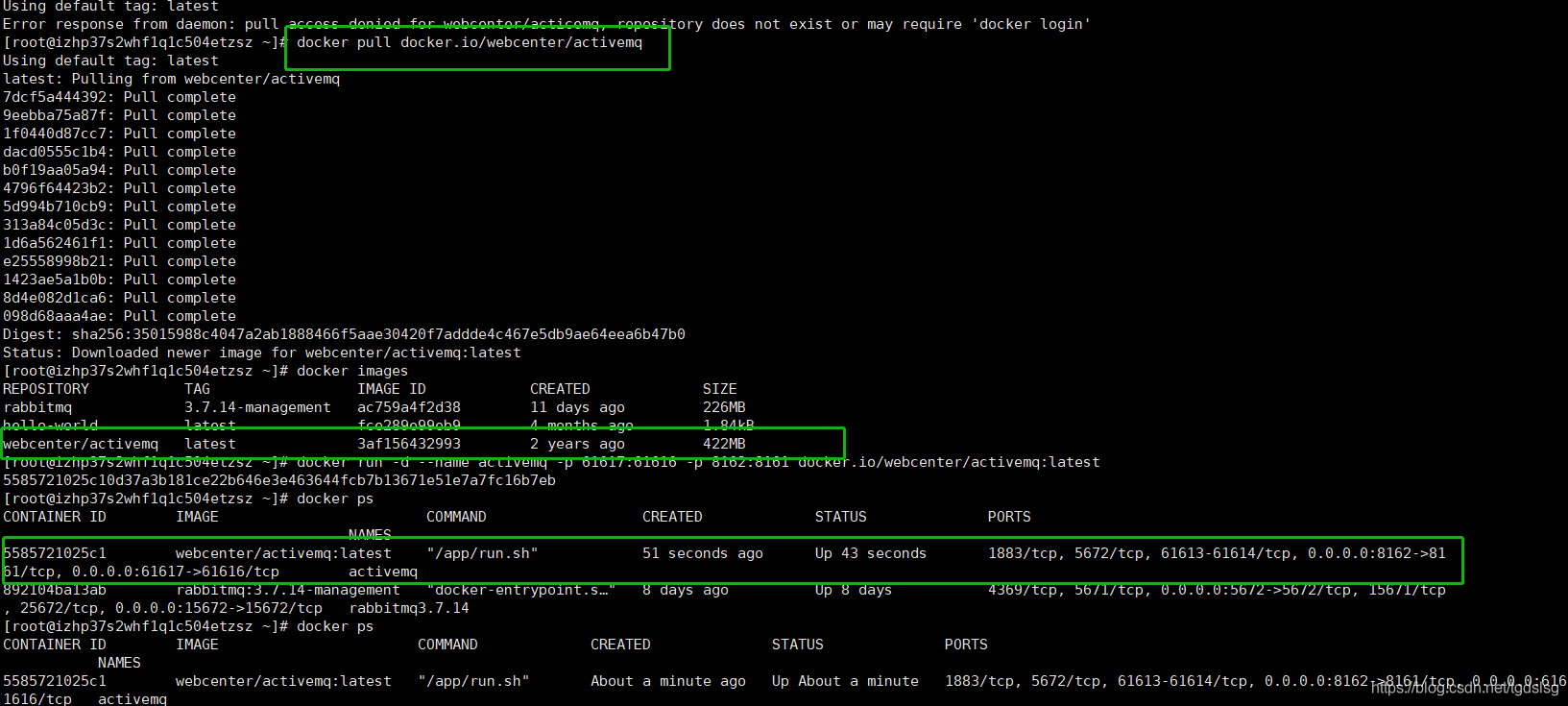
Task: Click the '51 seconds ago' created value
Action: tap(703, 553)
